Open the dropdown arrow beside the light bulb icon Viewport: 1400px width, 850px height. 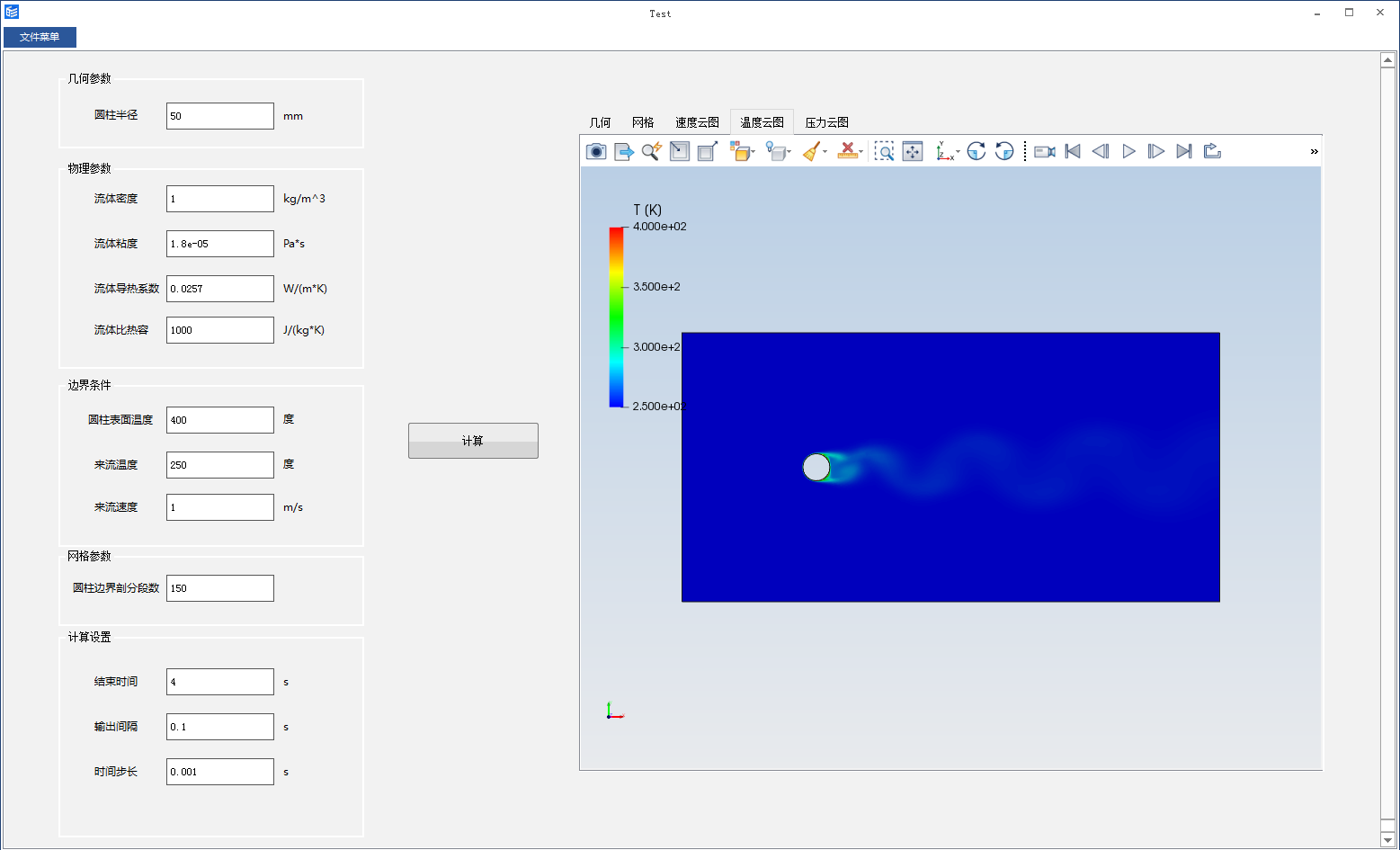coord(789,152)
